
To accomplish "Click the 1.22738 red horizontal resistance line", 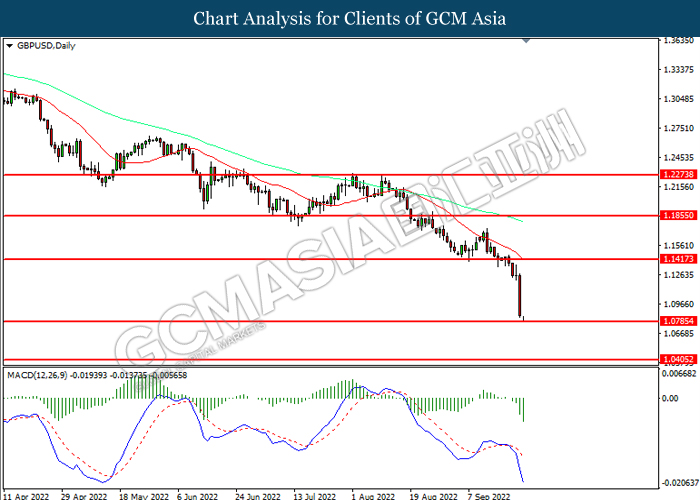I will tap(330, 175).
